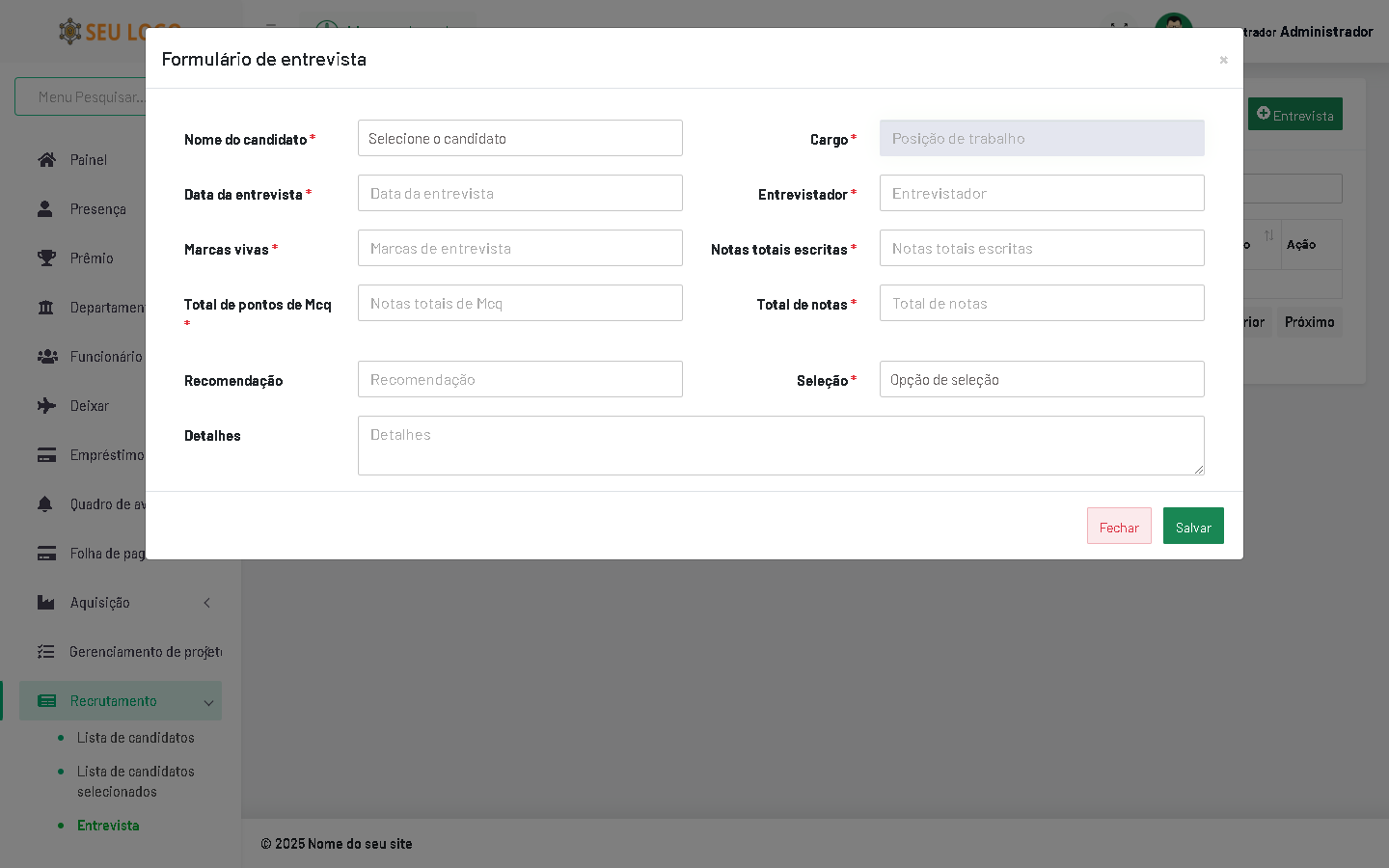The height and width of the screenshot is (868, 1389).
Task: Click the Painel home icon in sidebar
Action: tap(46, 160)
